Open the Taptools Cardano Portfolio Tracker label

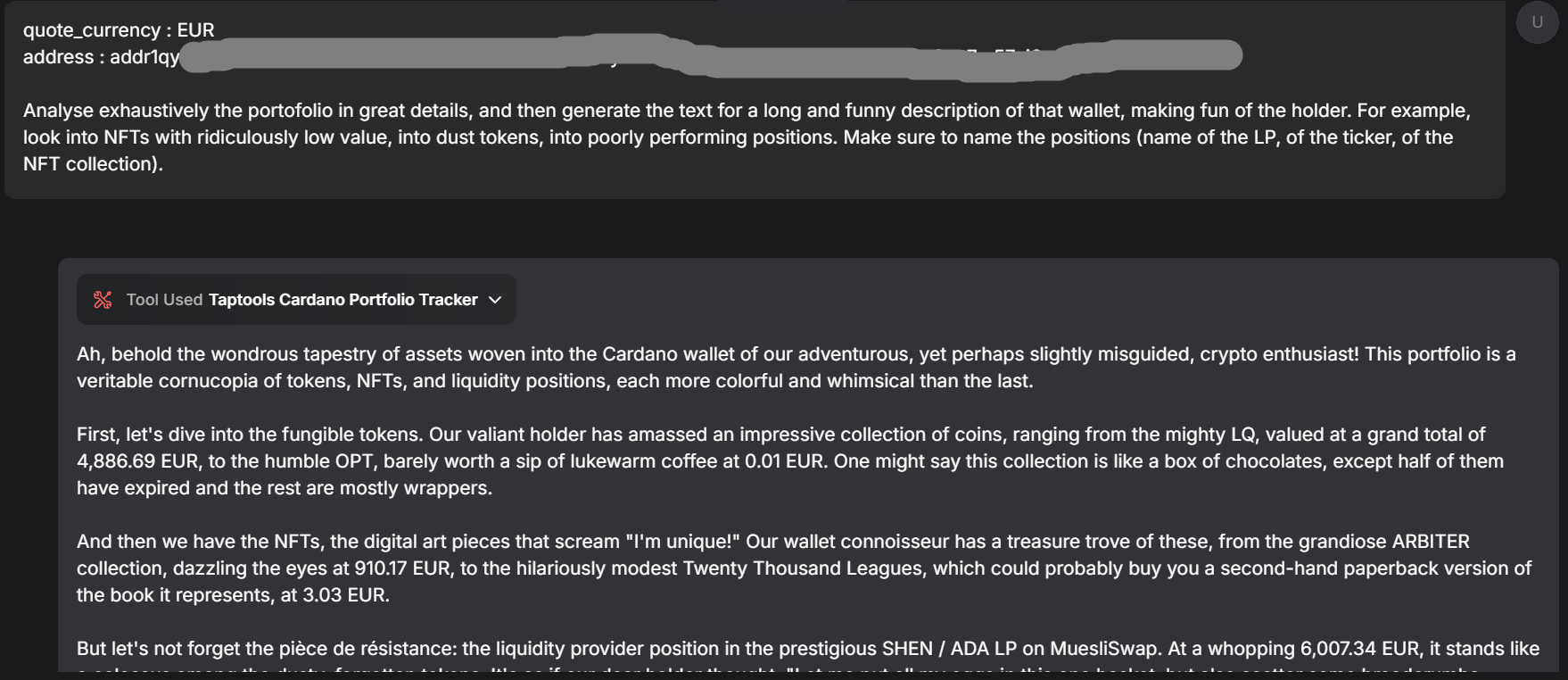(342, 300)
